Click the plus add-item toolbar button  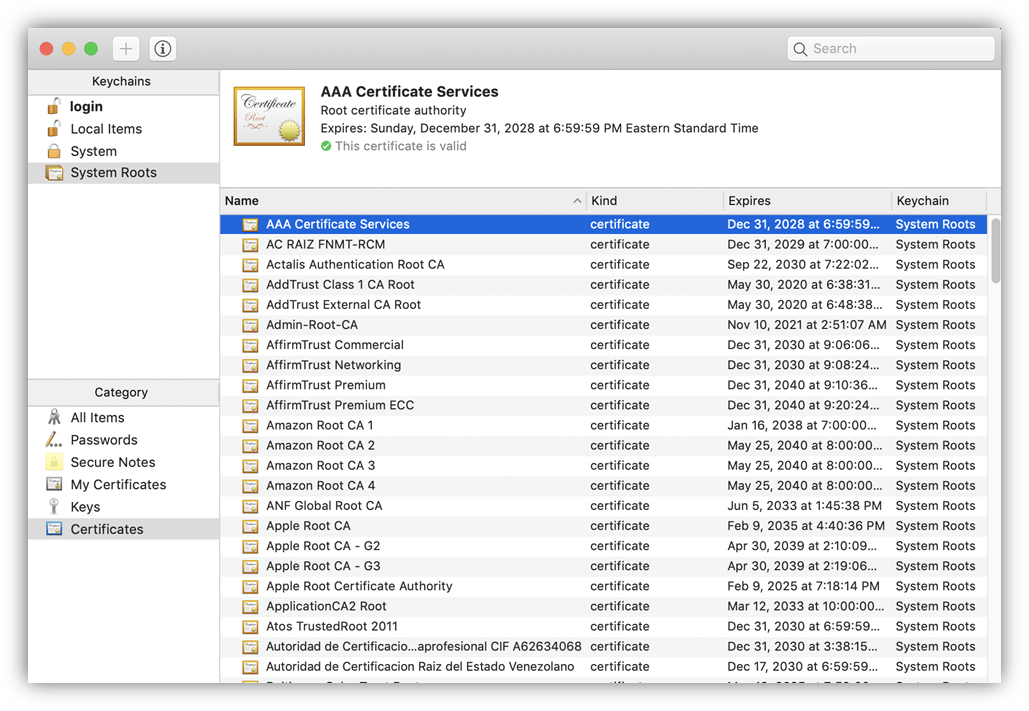pos(126,49)
